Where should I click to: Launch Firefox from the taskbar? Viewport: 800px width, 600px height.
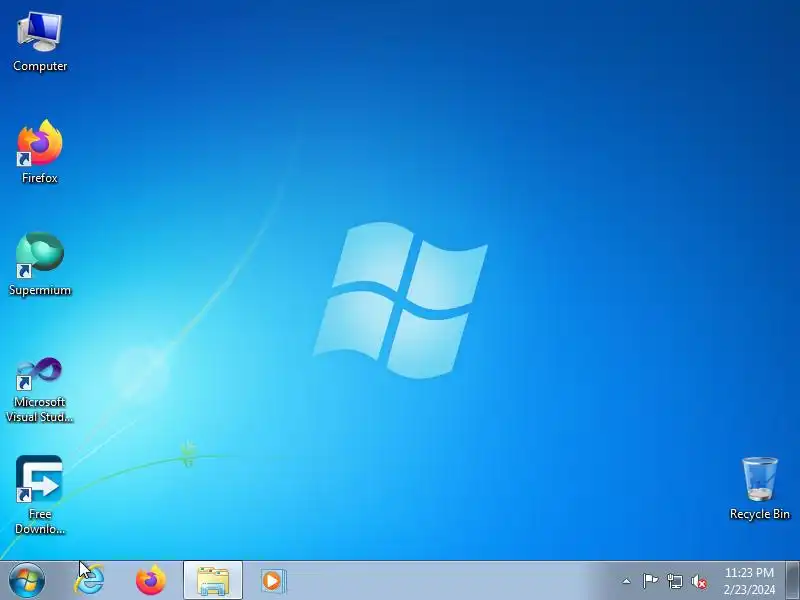coord(151,581)
